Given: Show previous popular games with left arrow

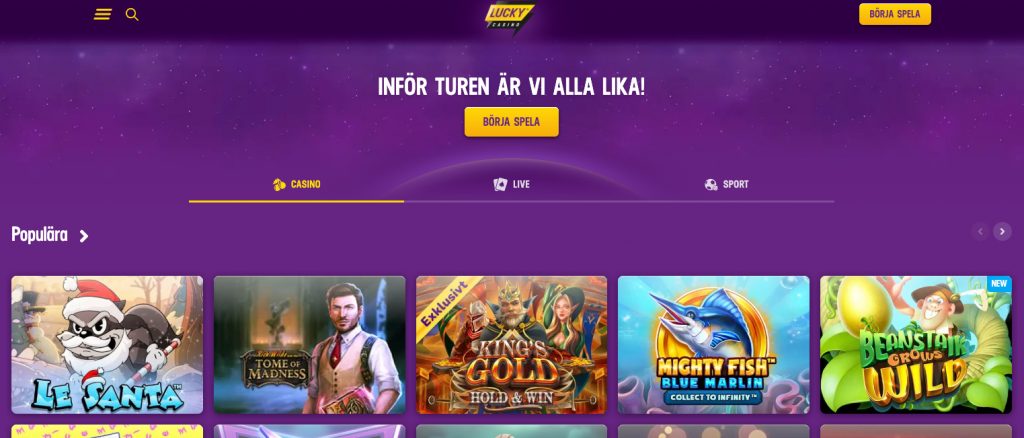Looking at the screenshot, I should (x=980, y=231).
